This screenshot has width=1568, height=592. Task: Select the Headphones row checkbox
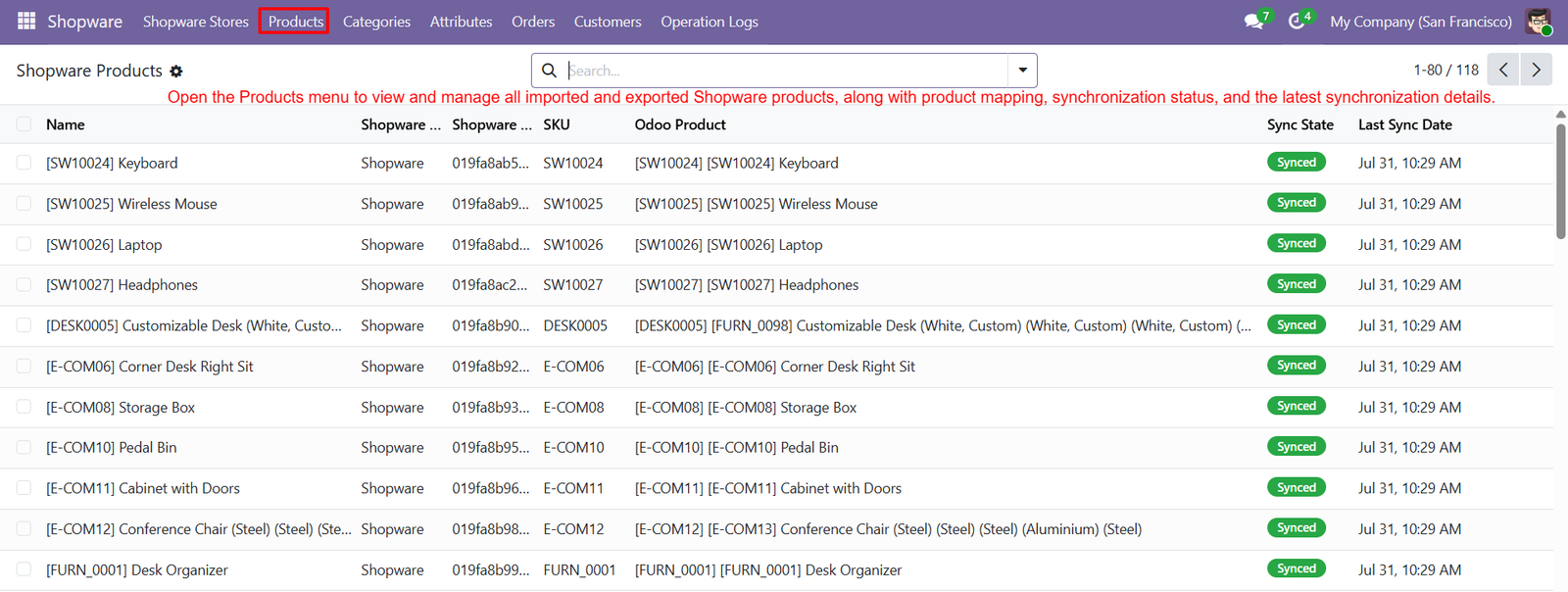(x=24, y=285)
